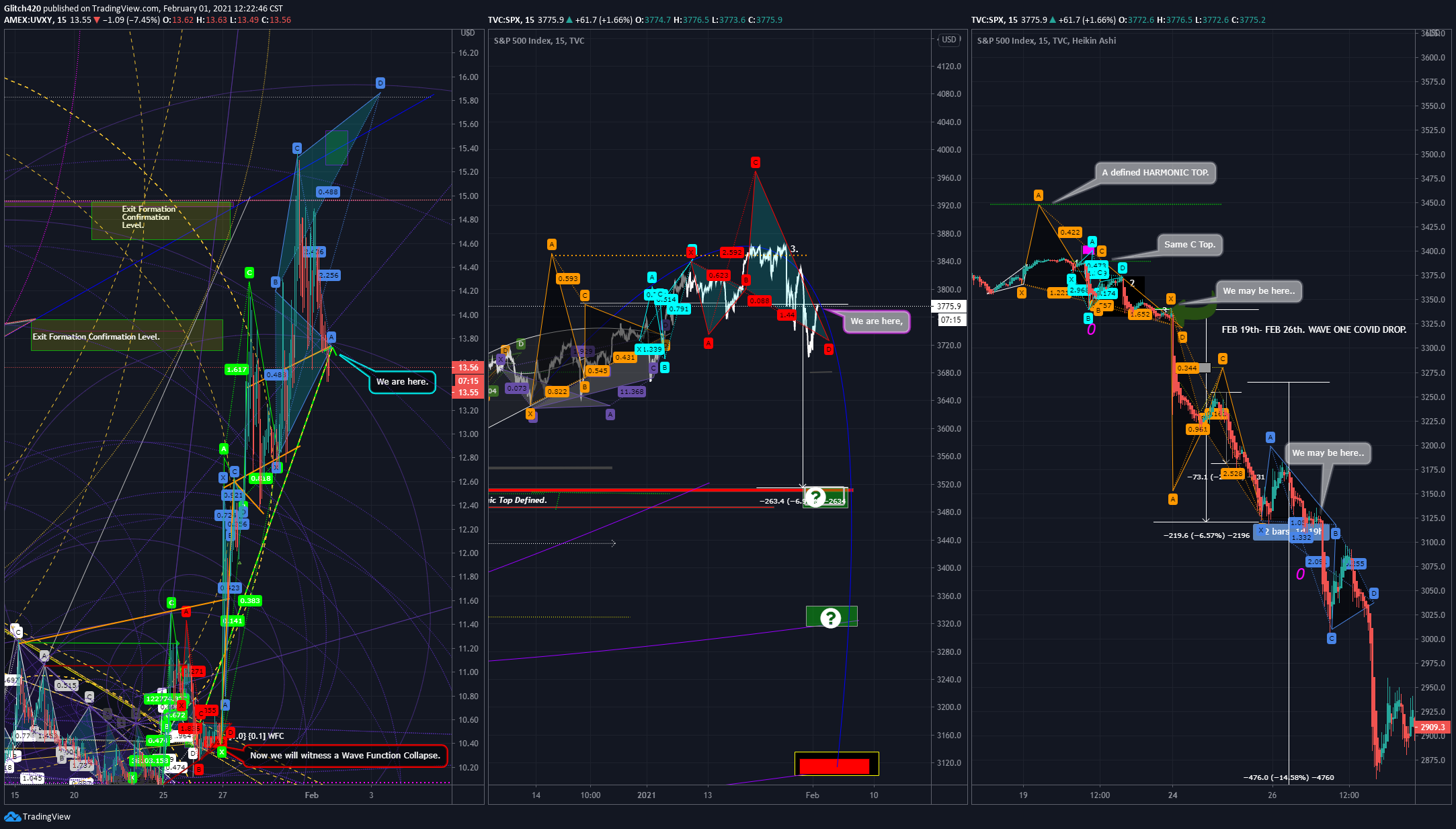Click the blue 0.488 ratio label on UVXY chart
1456x829 pixels.
[328, 192]
